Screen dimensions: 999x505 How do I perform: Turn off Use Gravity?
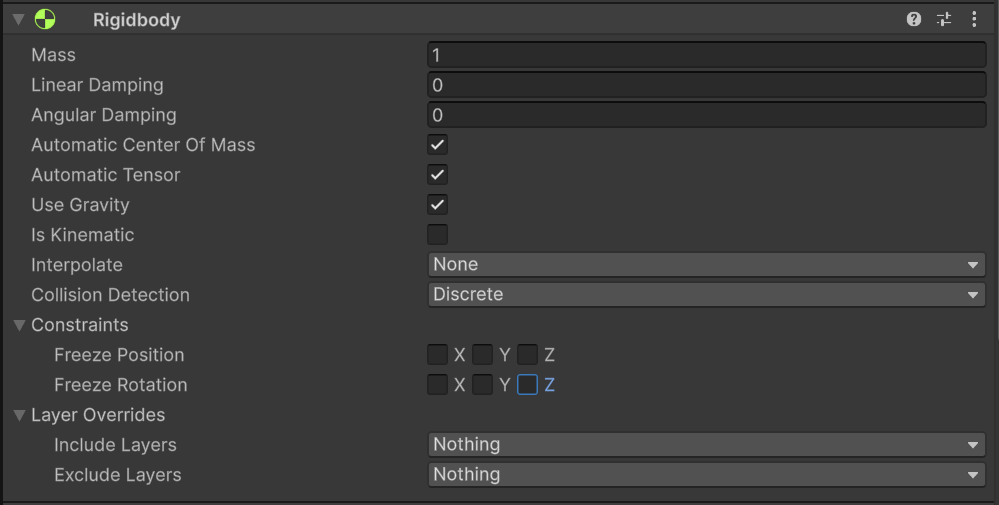[437, 205]
